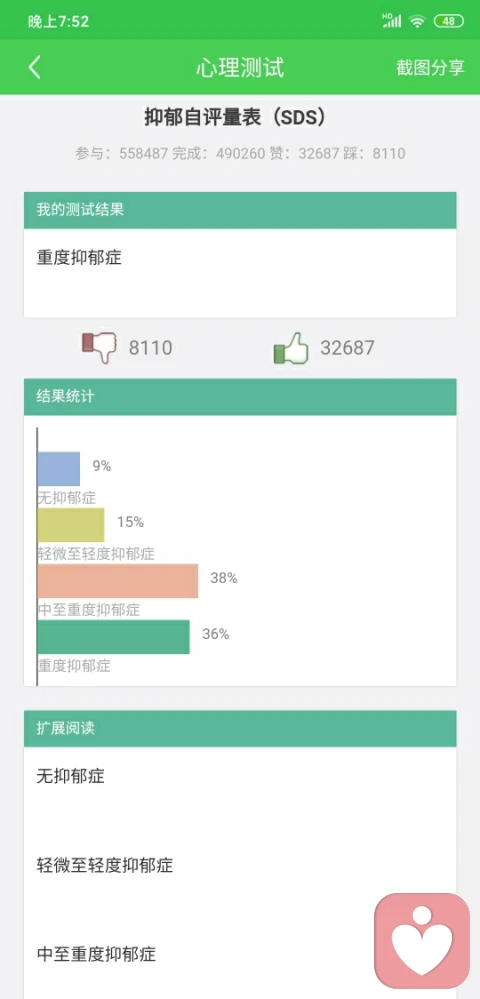Tap the Wi-Fi status icon
Image resolution: width=480 pixels, height=999 pixels.
pyautogui.click(x=418, y=21)
